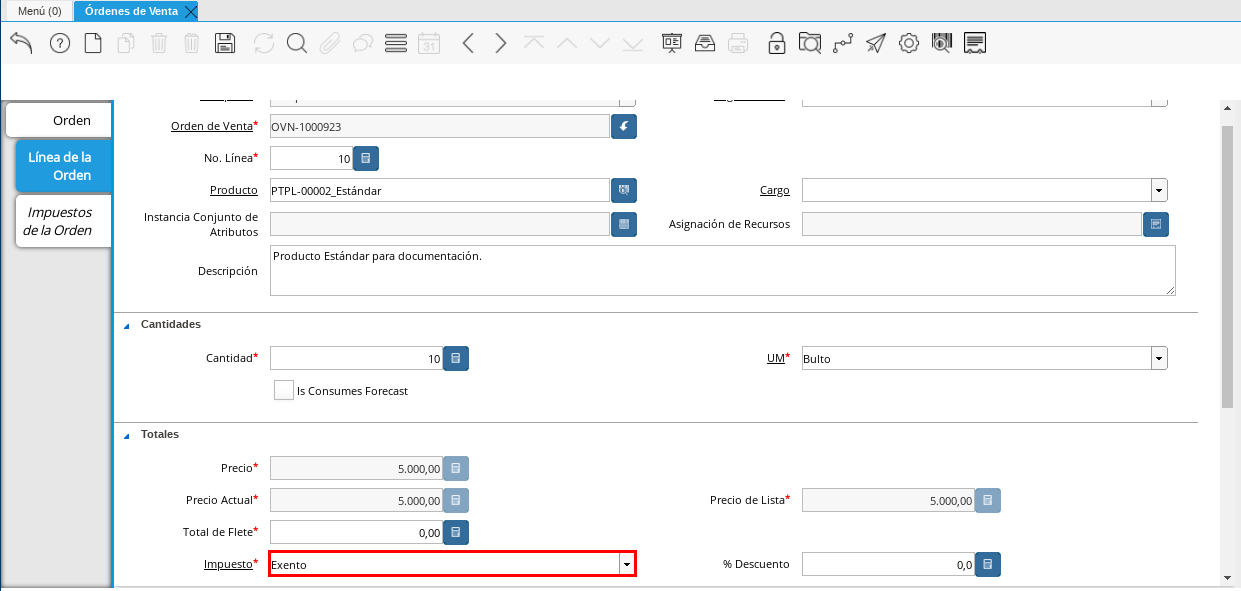Save the record with floppy disk icon
This screenshot has height=591, width=1241.
pyautogui.click(x=225, y=43)
